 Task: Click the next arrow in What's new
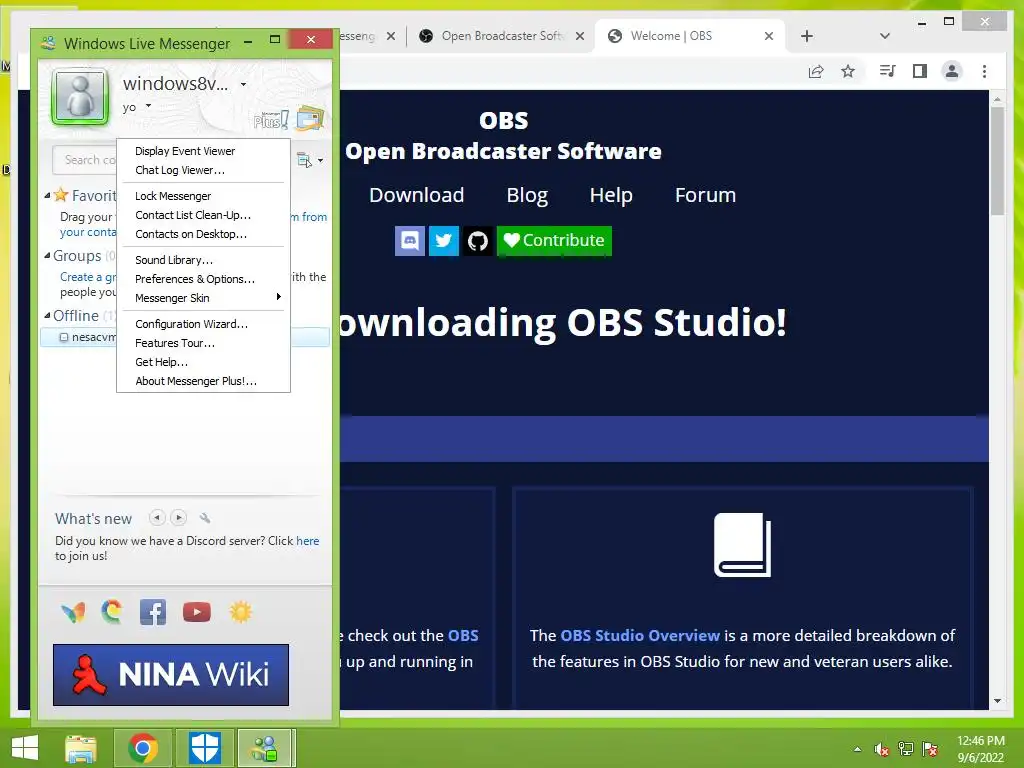178,518
